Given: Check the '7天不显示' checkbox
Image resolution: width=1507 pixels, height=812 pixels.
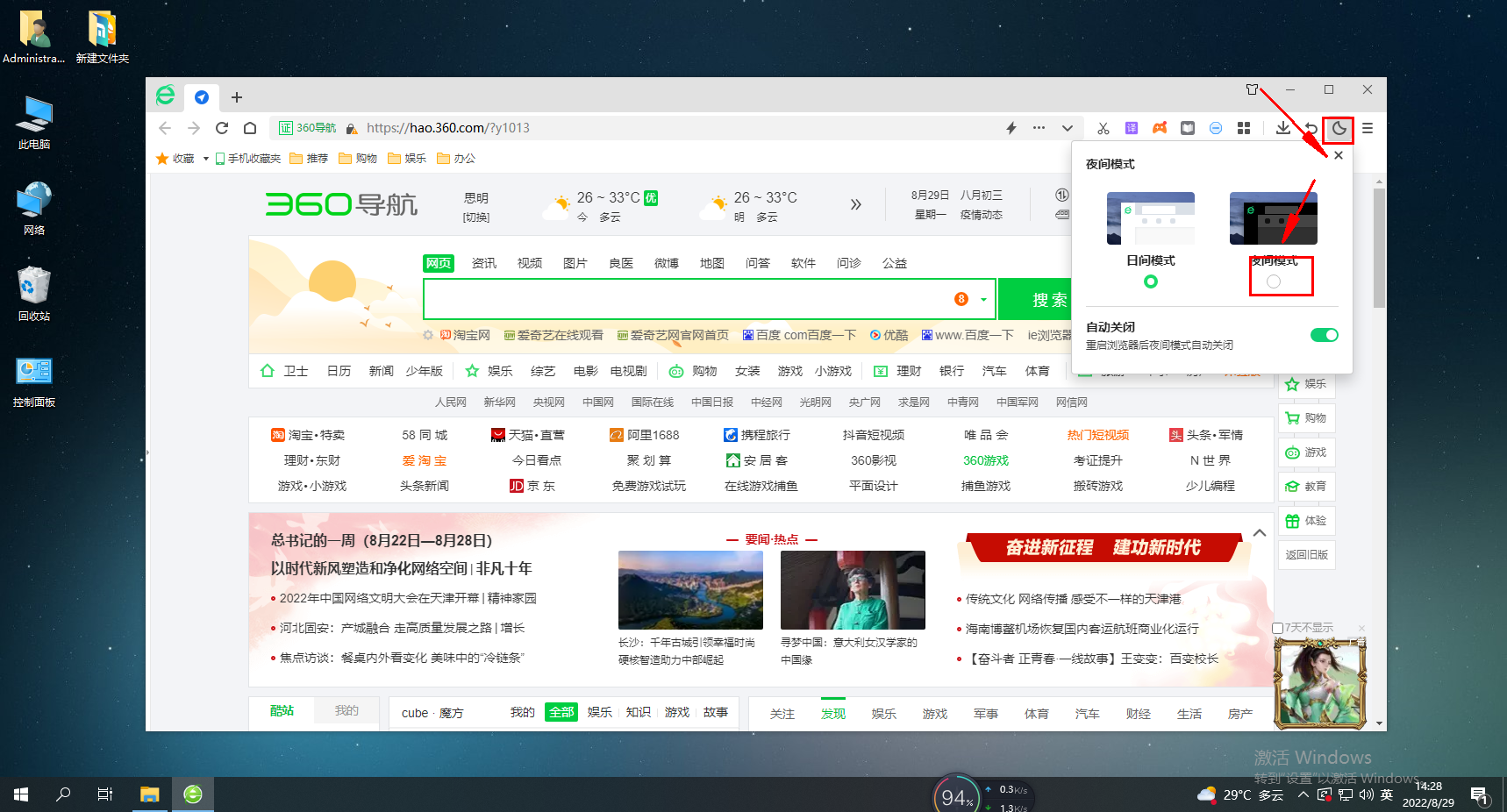Looking at the screenshot, I should point(1277,628).
